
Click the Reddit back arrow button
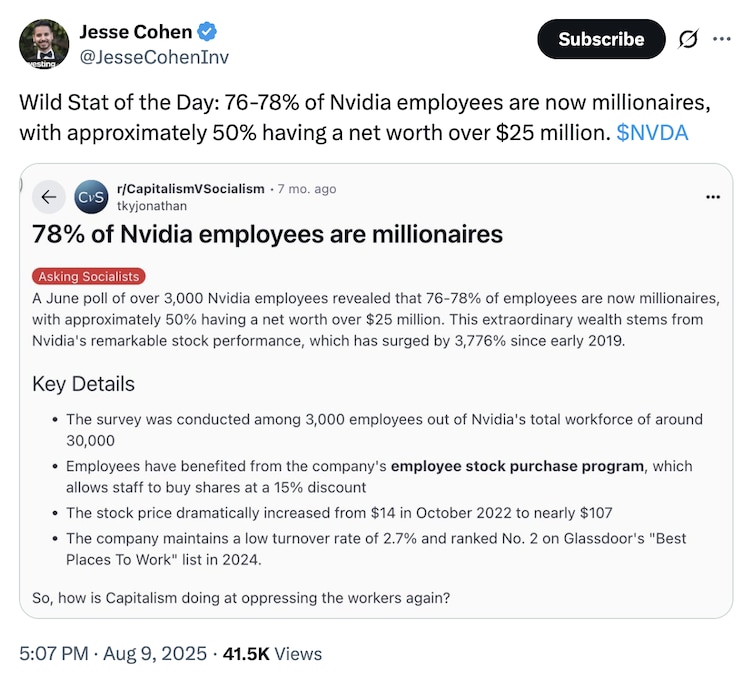point(49,197)
